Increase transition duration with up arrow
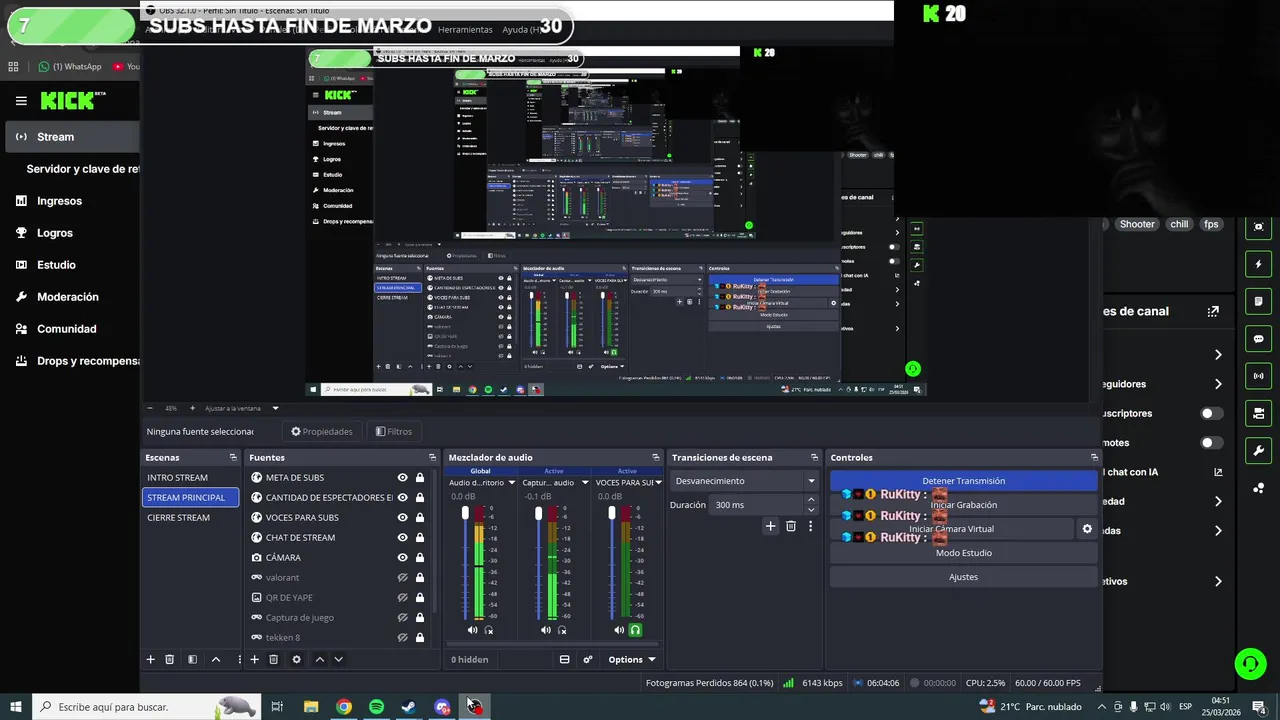 (811, 501)
